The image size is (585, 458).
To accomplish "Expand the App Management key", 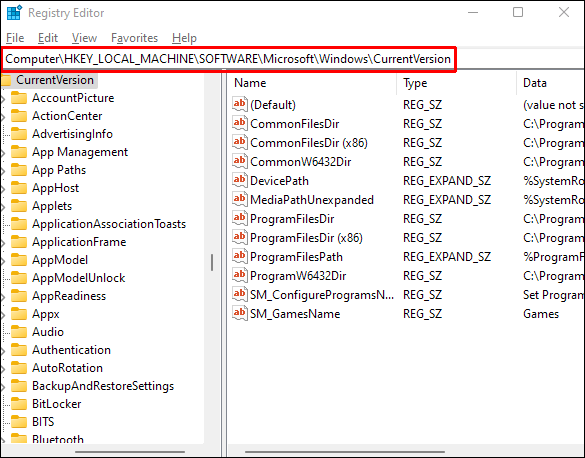I will [3, 153].
